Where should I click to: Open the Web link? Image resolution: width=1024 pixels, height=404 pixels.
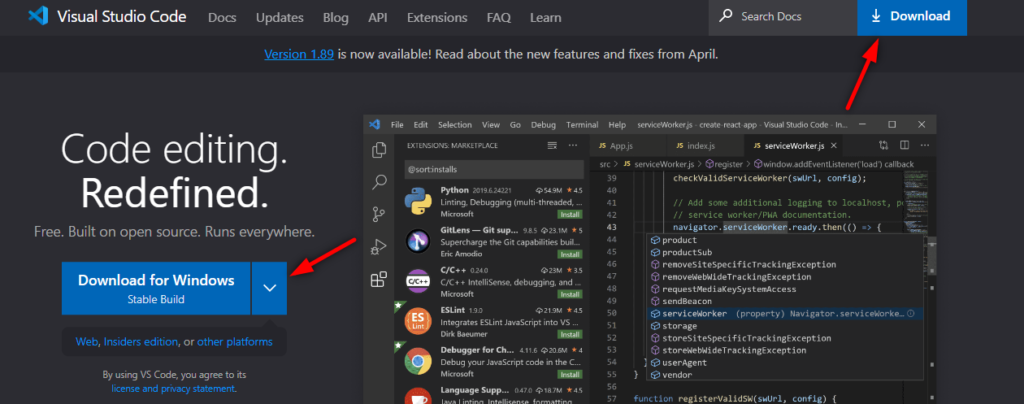(x=87, y=341)
